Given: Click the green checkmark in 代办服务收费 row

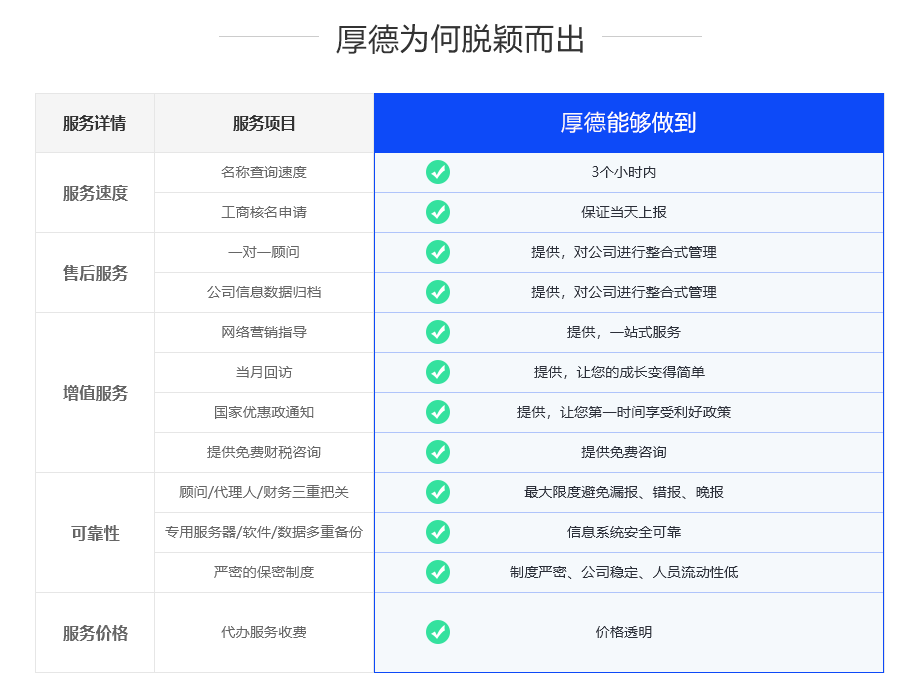Looking at the screenshot, I should [x=438, y=632].
